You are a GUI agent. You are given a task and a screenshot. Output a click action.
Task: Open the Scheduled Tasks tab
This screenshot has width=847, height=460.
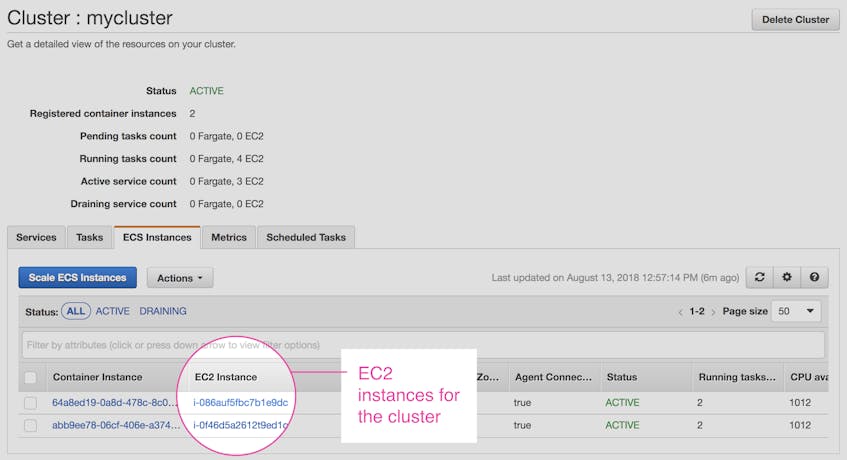306,238
